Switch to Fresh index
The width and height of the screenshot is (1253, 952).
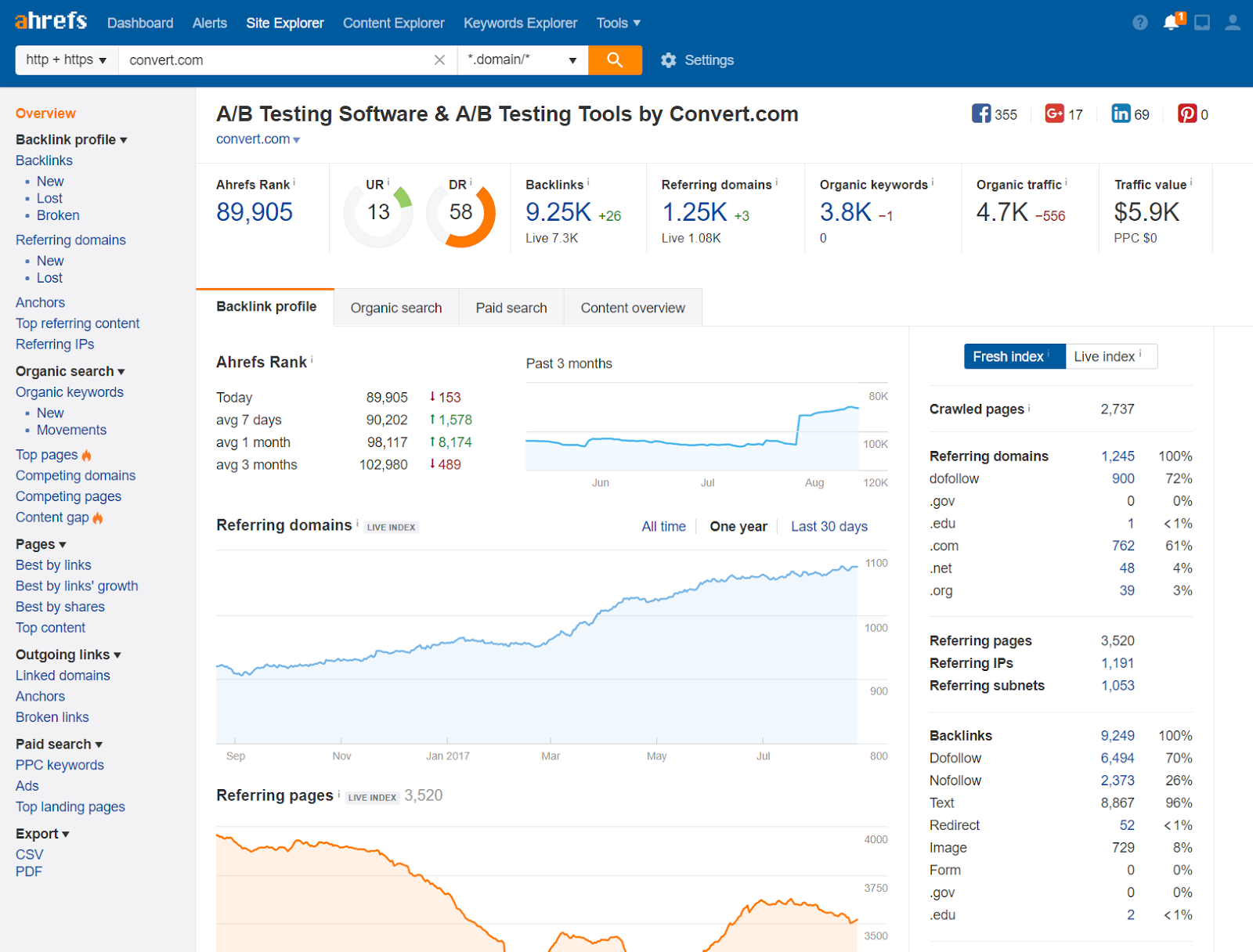(x=1014, y=356)
